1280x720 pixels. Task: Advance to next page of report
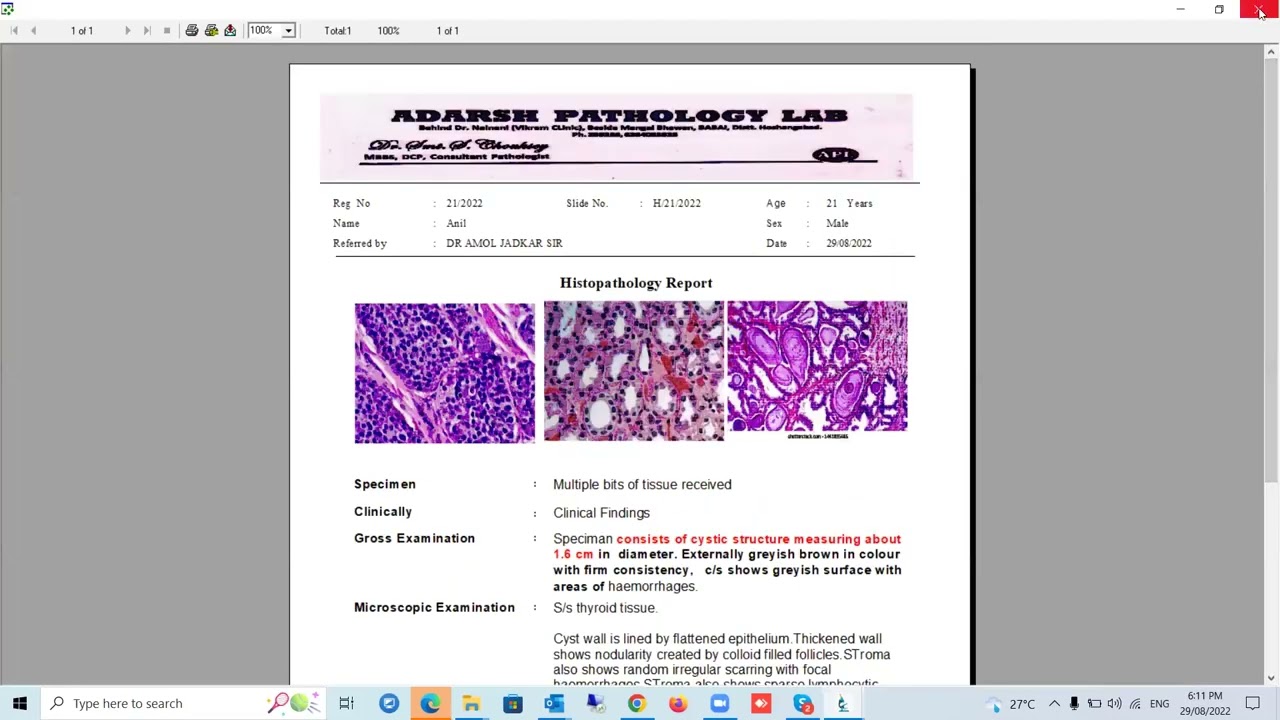[127, 31]
